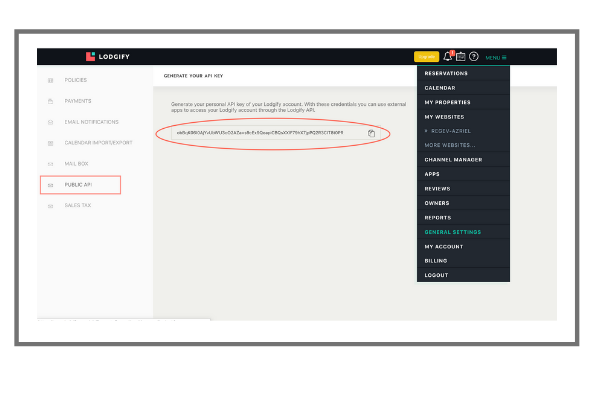The width and height of the screenshot is (600, 400).
Task: Open the Email Notifications section
Action: pyautogui.click(x=91, y=122)
